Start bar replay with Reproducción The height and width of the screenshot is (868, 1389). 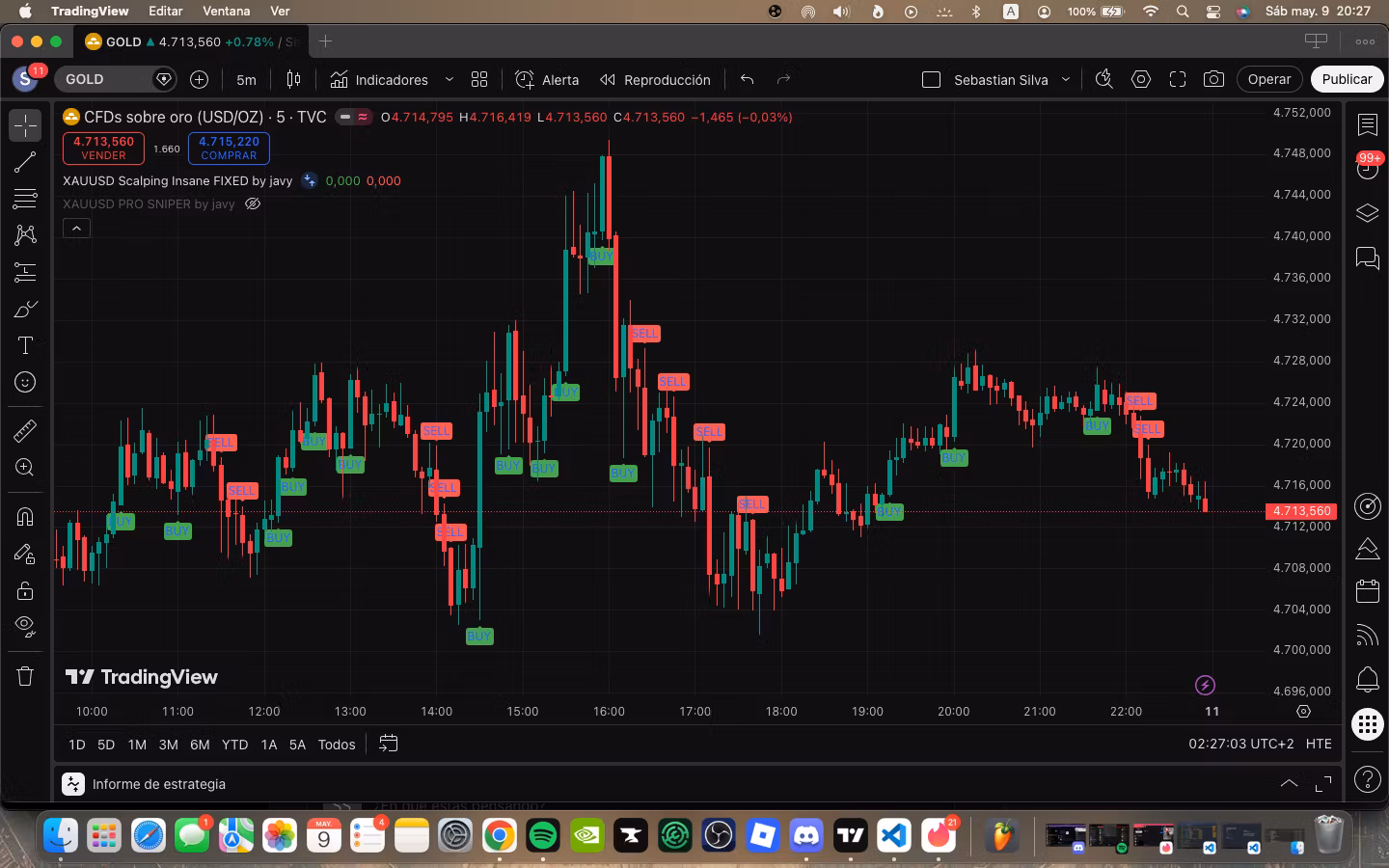pyautogui.click(x=655, y=79)
